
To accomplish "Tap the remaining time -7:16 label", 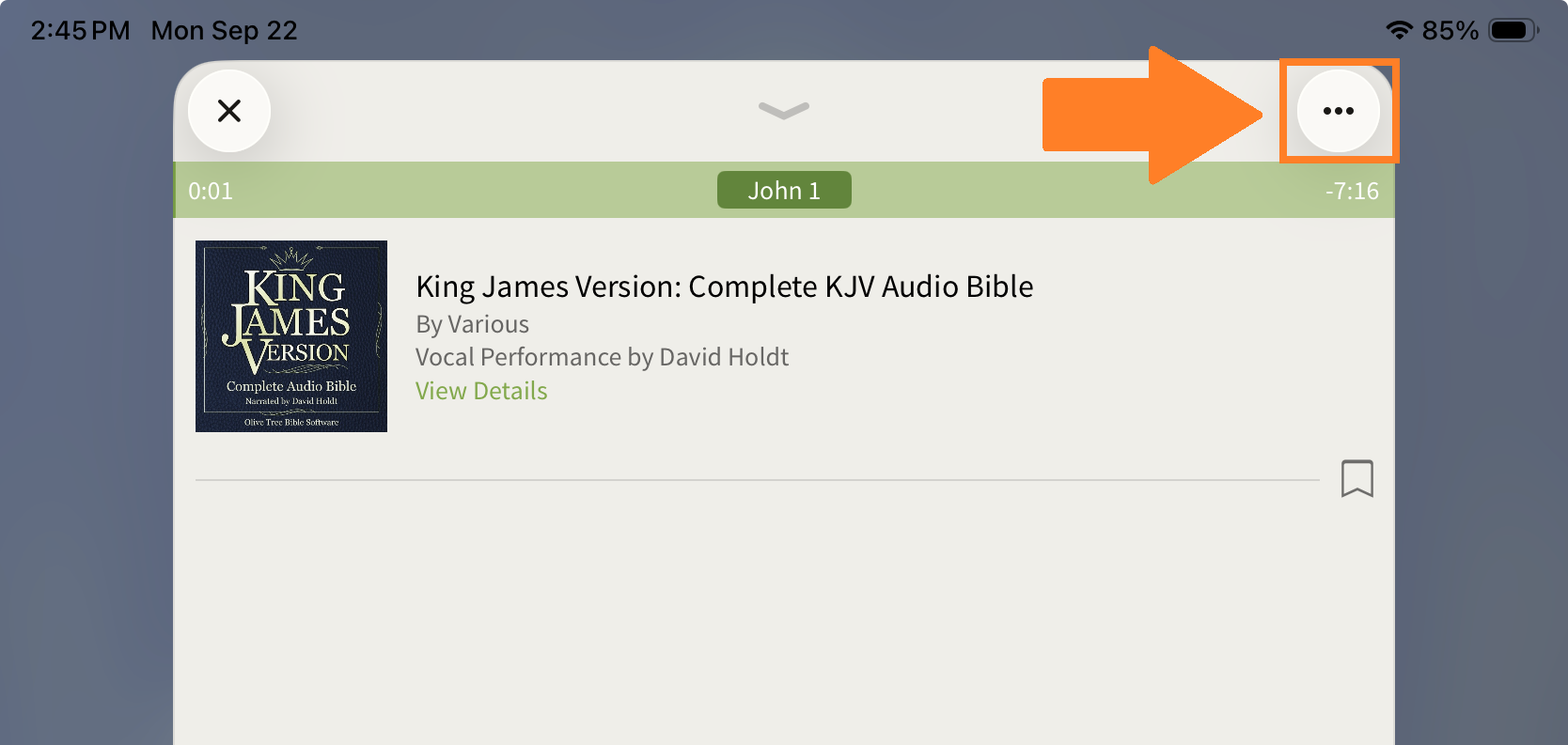I will [1351, 192].
